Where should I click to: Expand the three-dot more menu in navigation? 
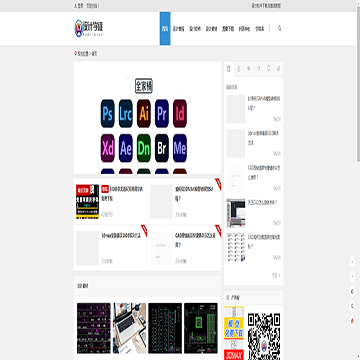269,28
